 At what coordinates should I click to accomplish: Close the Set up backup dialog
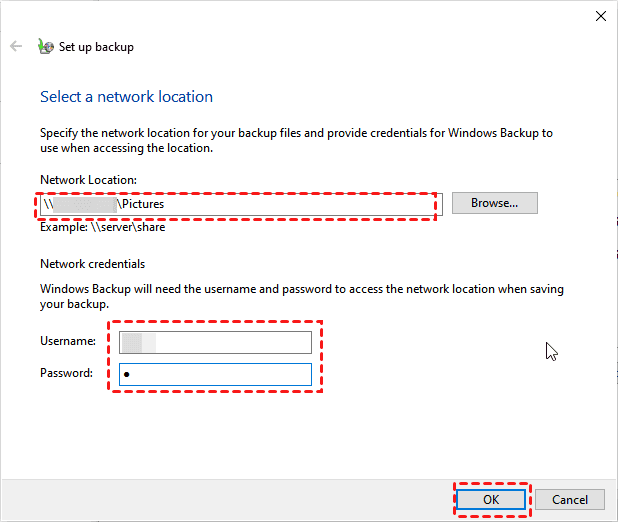tap(600, 16)
